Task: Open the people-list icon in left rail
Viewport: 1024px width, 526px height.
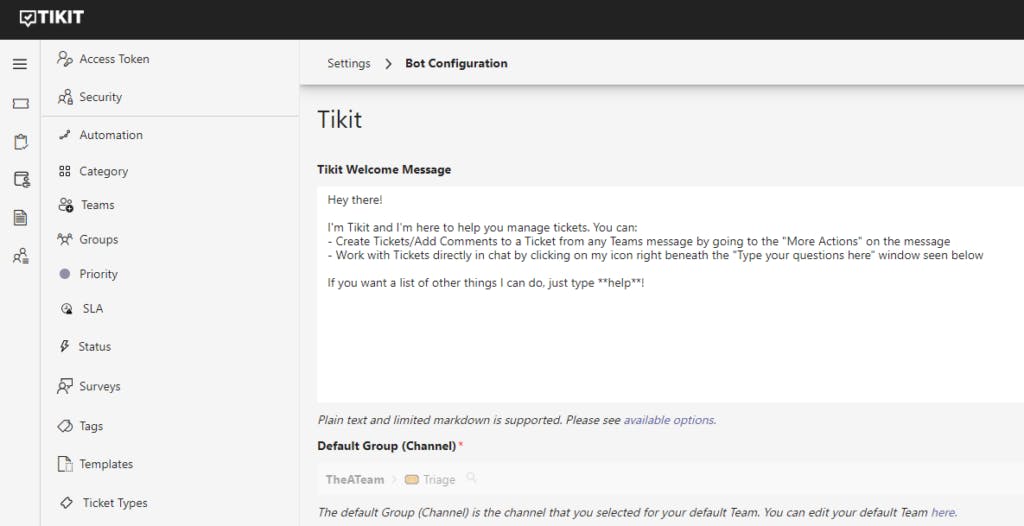Action: click(x=20, y=256)
